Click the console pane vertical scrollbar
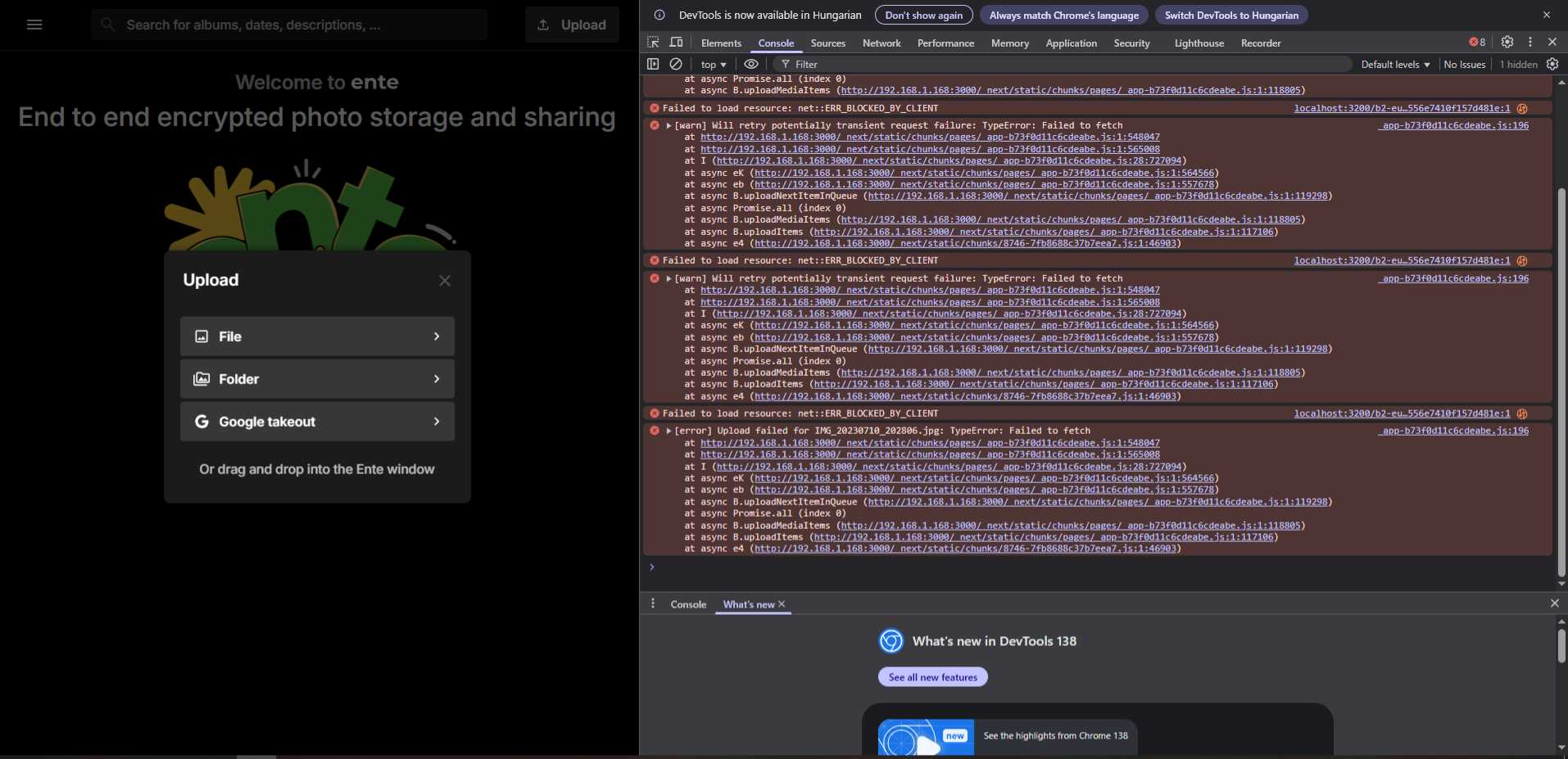The image size is (1568, 759). click(1561, 382)
